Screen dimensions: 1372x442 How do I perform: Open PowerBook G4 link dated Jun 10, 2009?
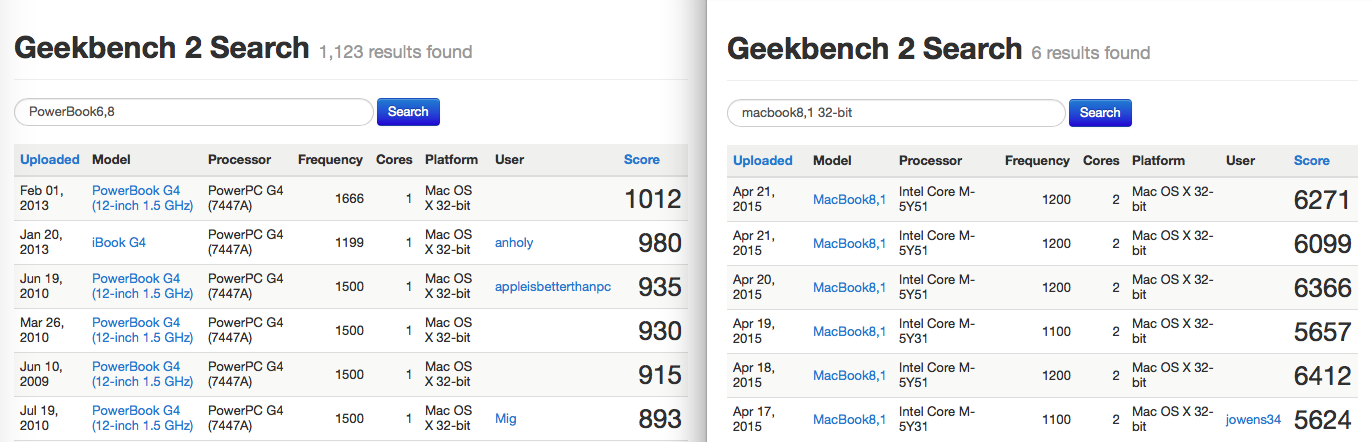tap(142, 374)
